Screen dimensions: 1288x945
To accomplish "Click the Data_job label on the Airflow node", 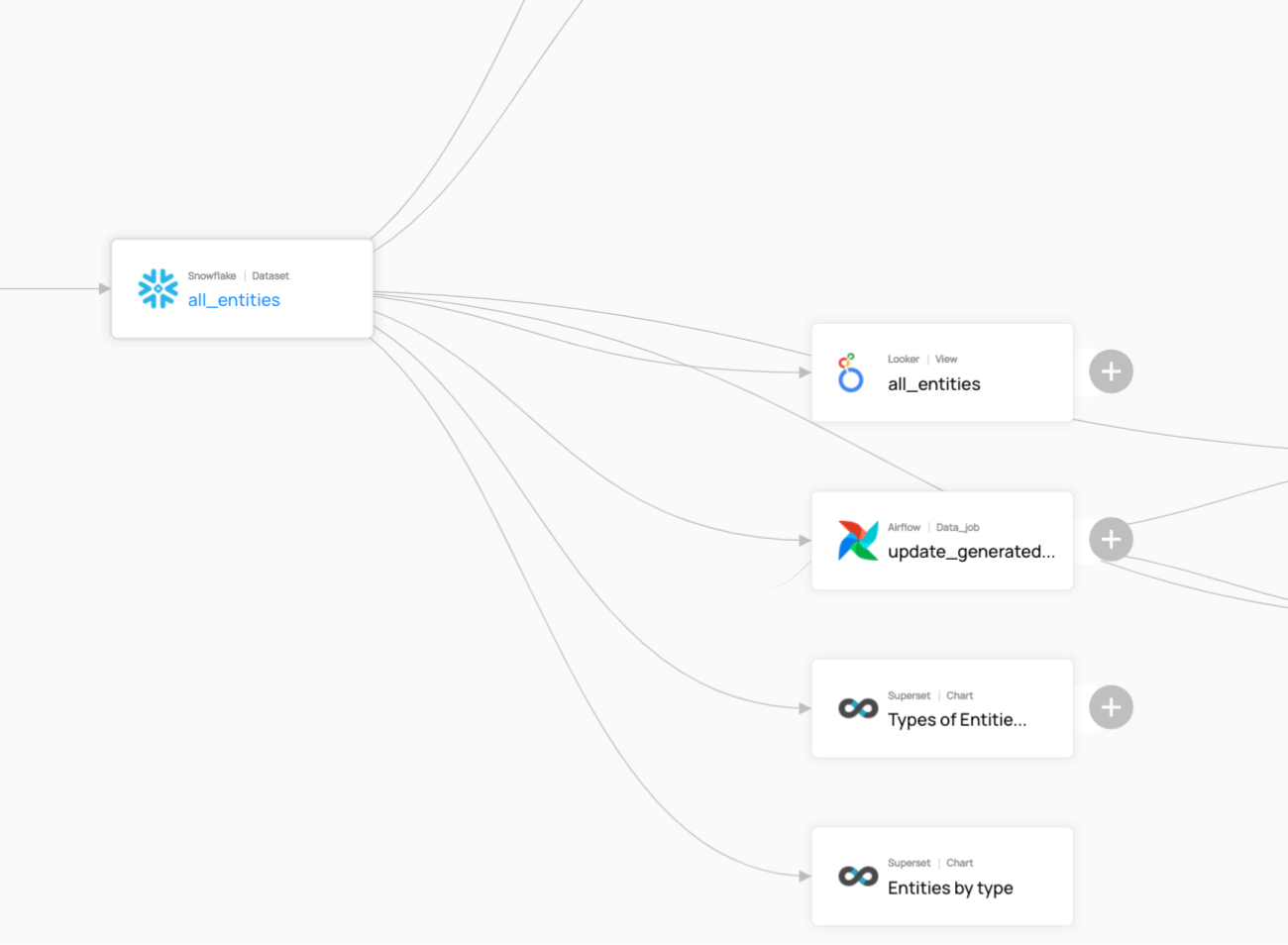I will pos(957,527).
